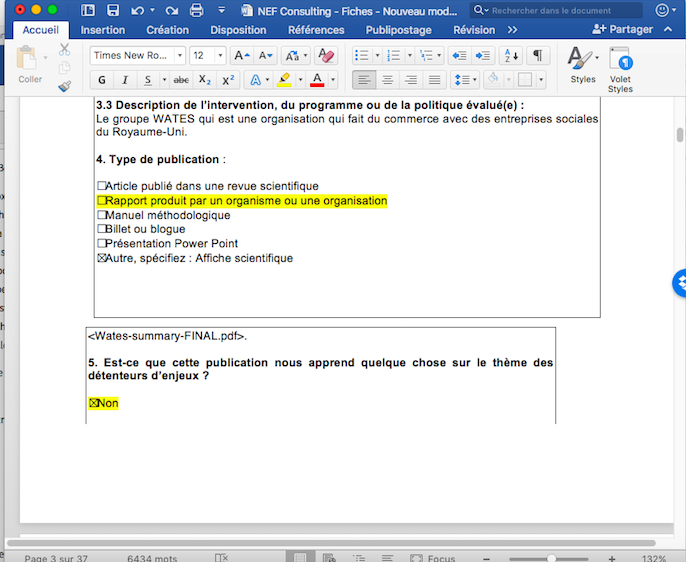
Task: Apply the red font color swatch
Action: tap(317, 80)
